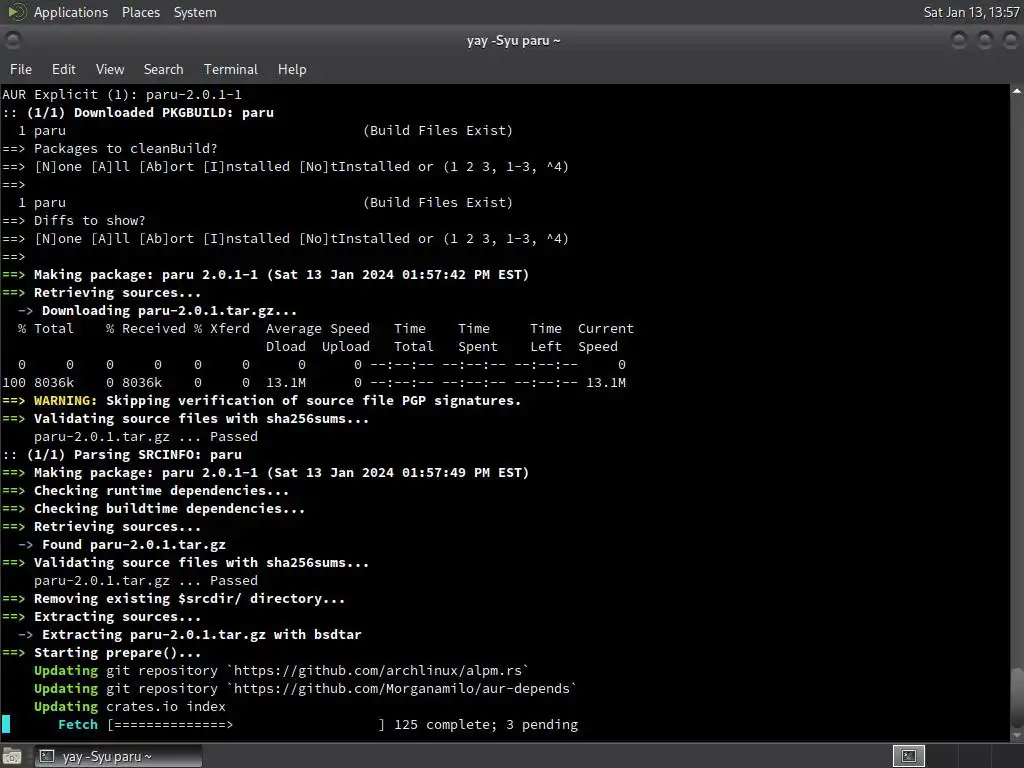The image size is (1024, 768).
Task: Click the Fetch progress bar
Action: click(246, 724)
